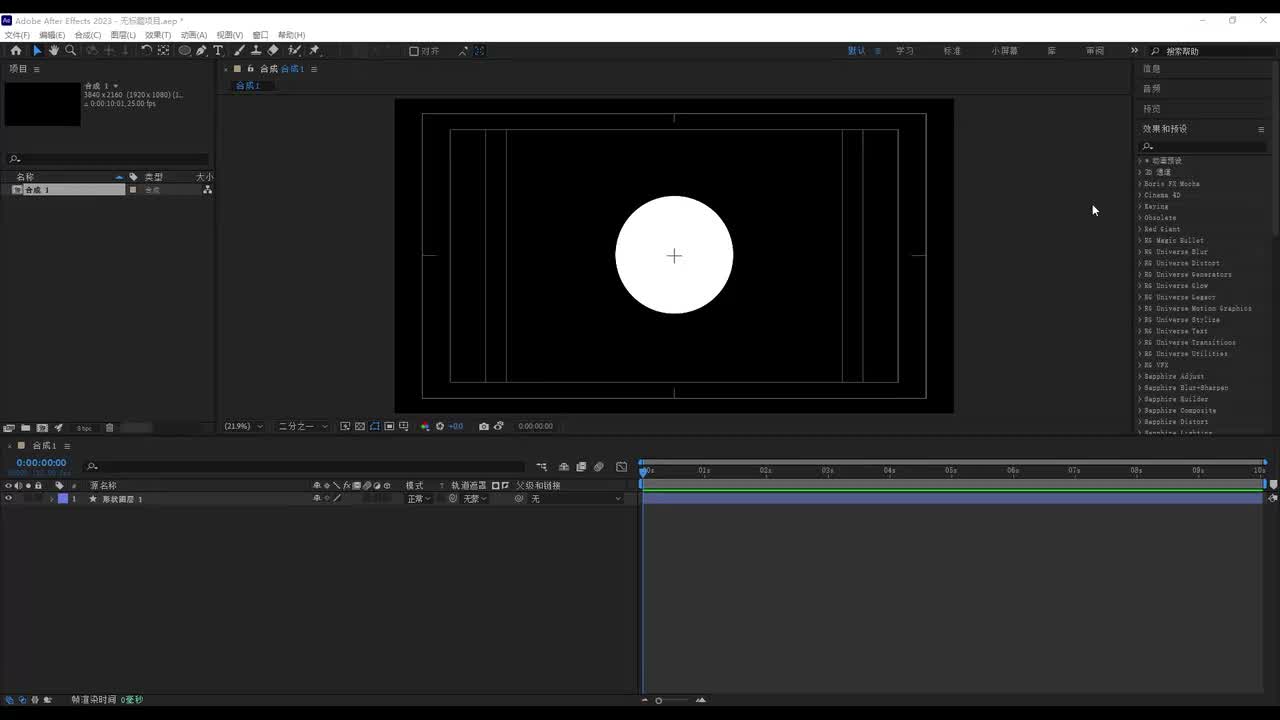Screen dimensions: 1280x720
Task: Click the Effects & Presets search field
Action: [1206, 146]
